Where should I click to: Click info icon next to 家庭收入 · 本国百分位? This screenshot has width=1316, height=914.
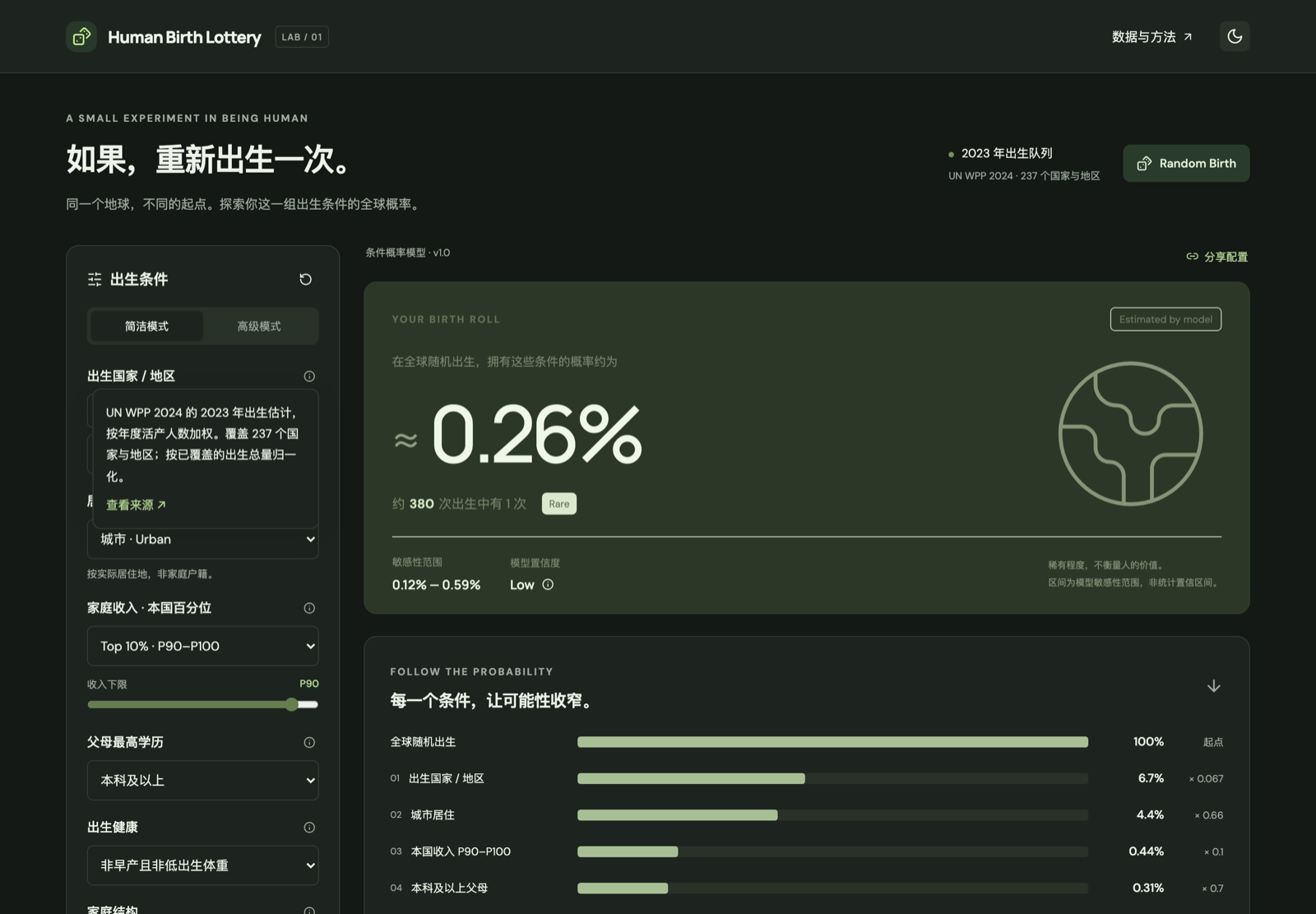309,608
